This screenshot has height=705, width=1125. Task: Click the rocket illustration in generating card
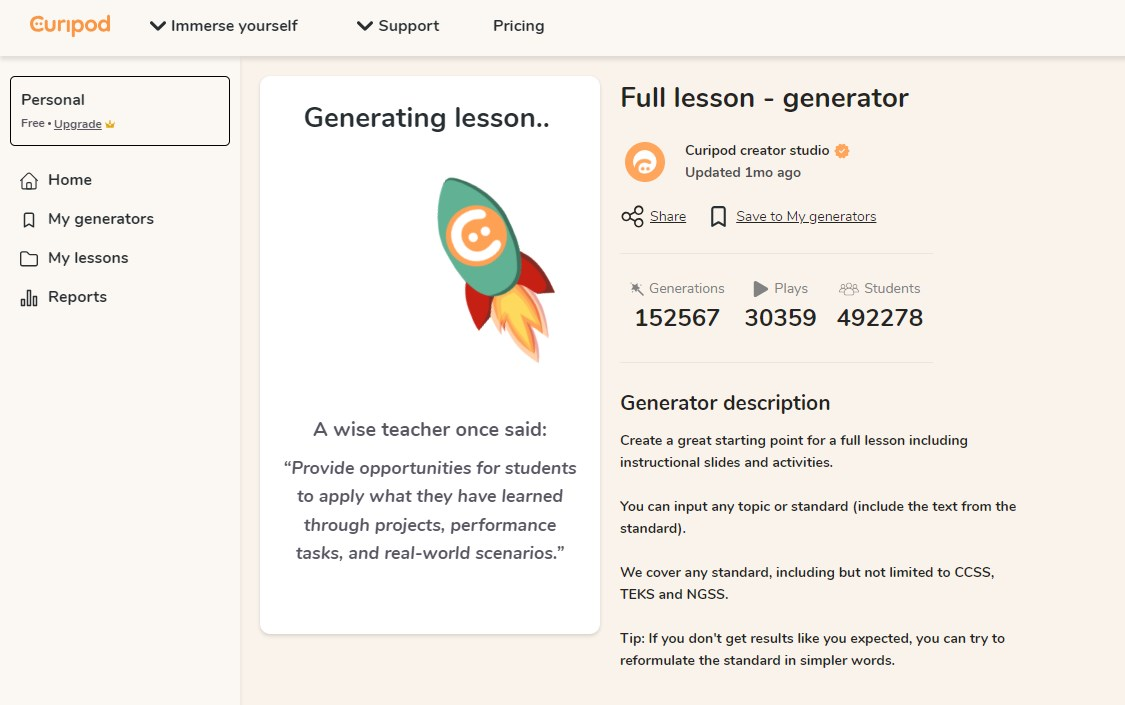[x=495, y=269]
